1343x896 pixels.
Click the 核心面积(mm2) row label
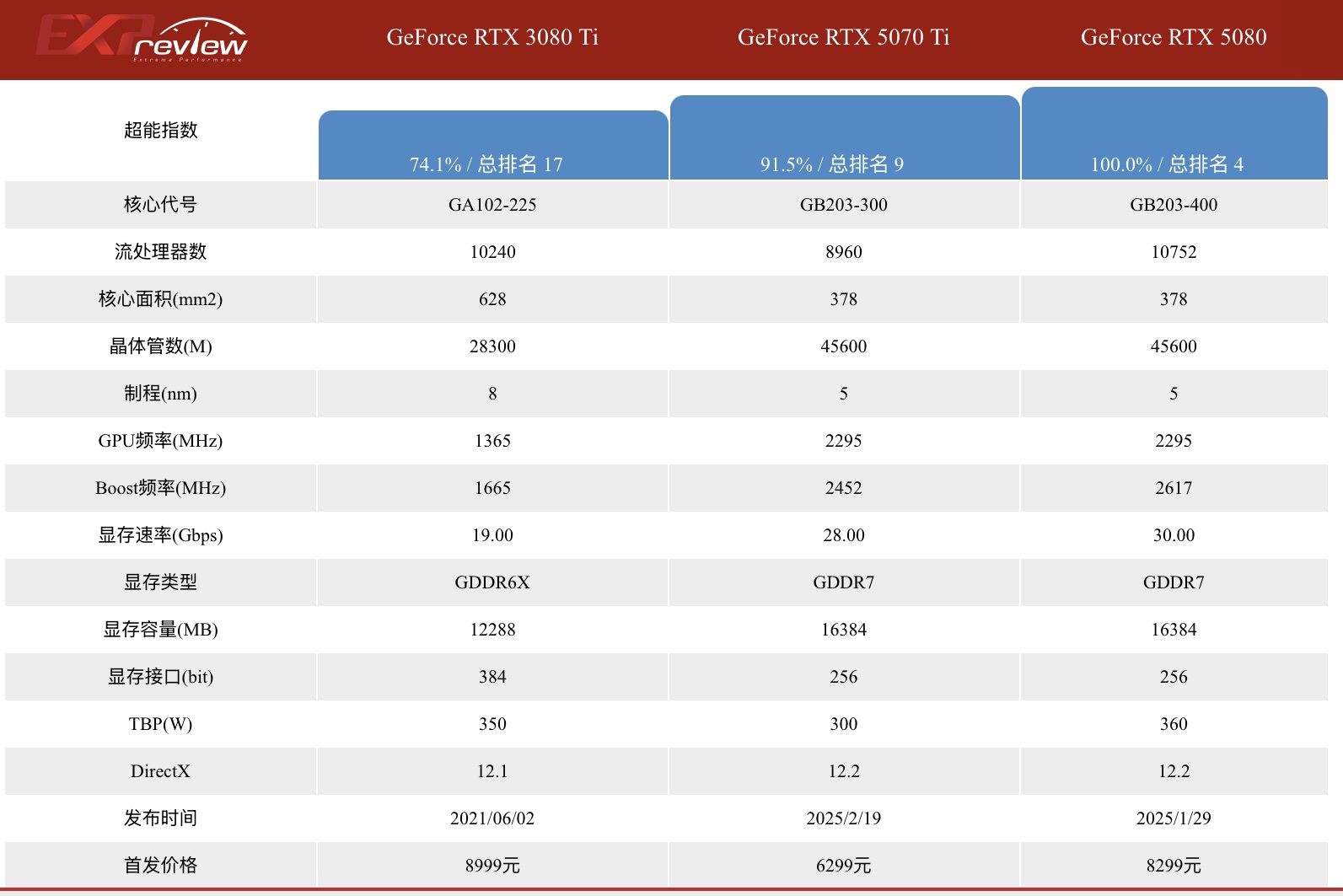click(x=160, y=299)
